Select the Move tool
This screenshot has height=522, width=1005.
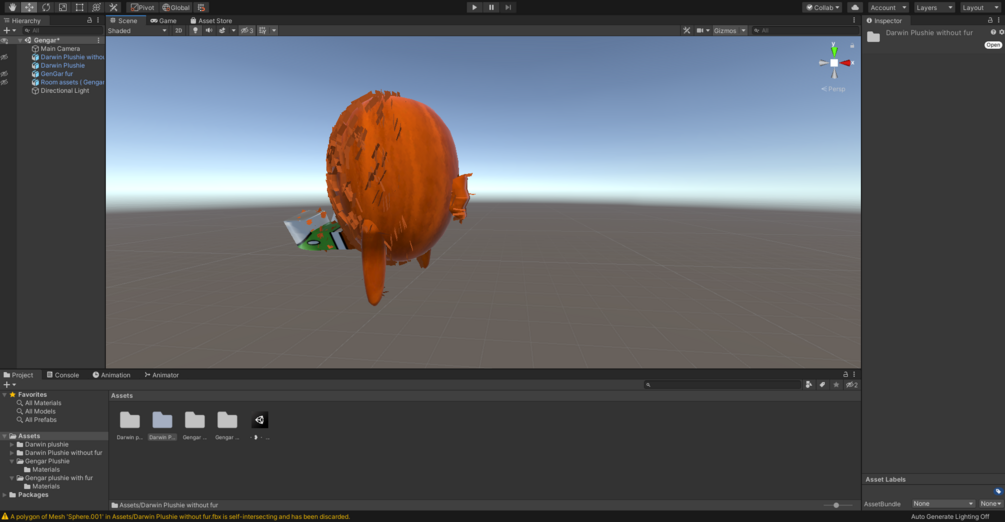click(x=29, y=7)
